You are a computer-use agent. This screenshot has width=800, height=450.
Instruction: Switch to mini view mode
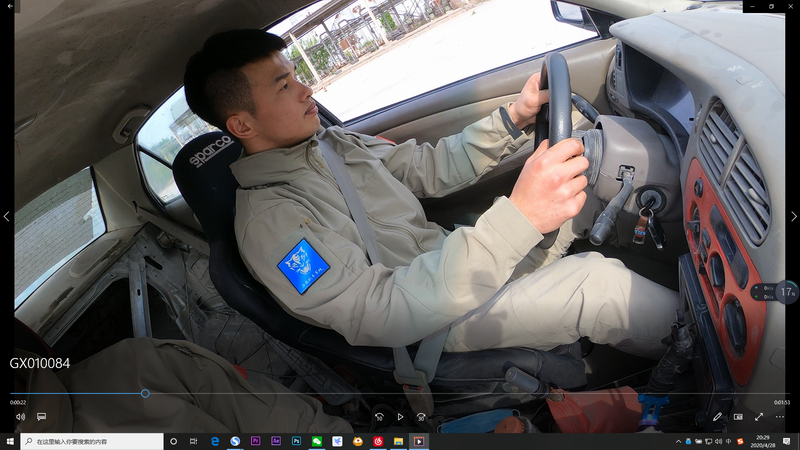(x=738, y=417)
